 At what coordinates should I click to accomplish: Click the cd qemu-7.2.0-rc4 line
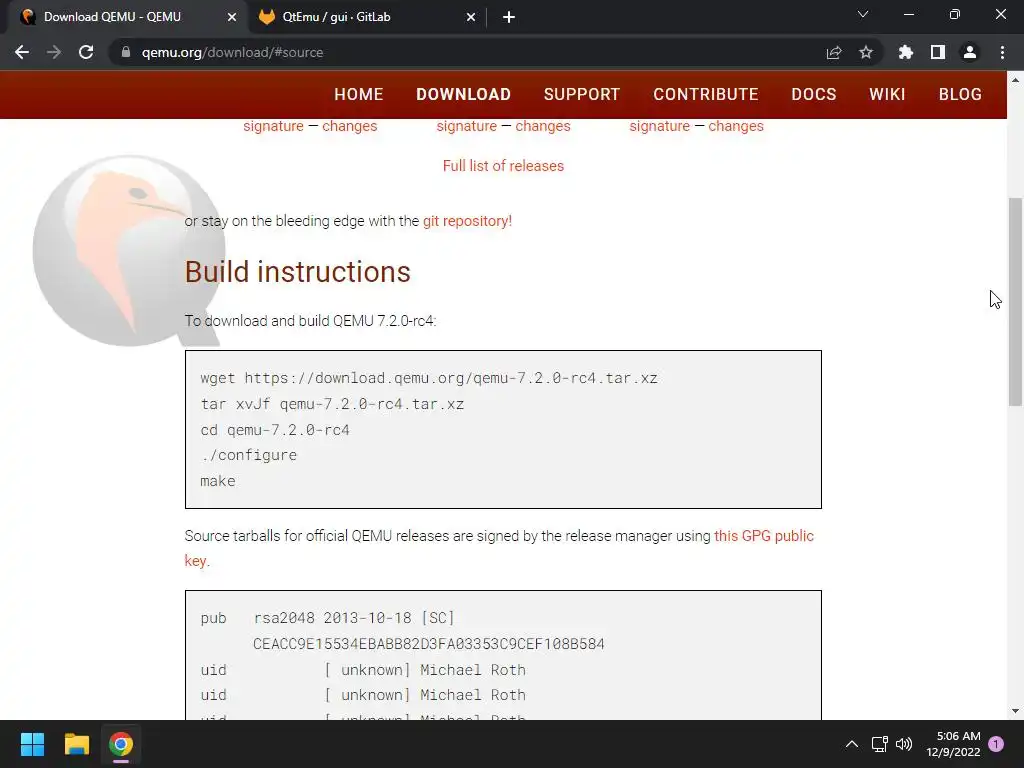[275, 430]
